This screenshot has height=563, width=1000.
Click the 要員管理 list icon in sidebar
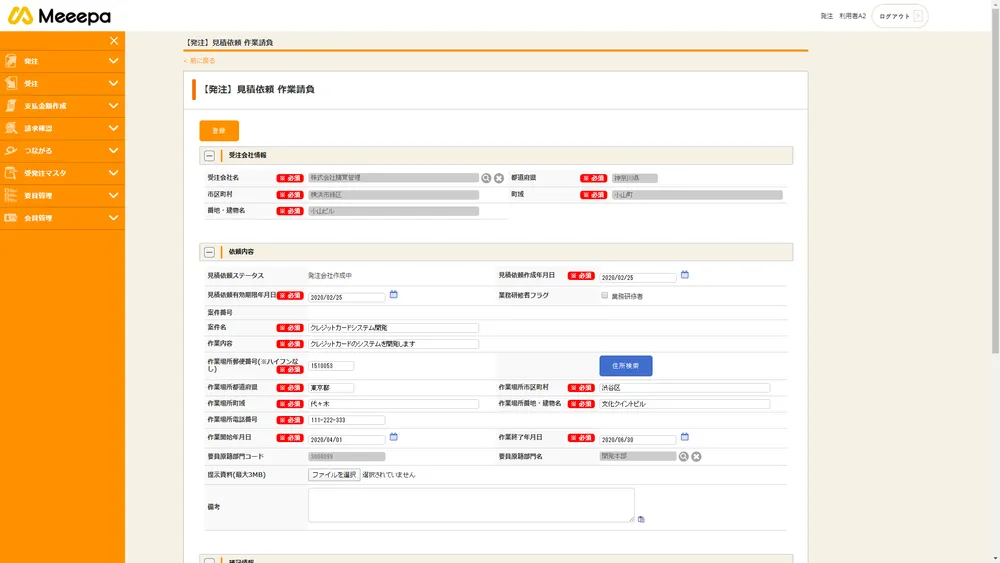11,195
